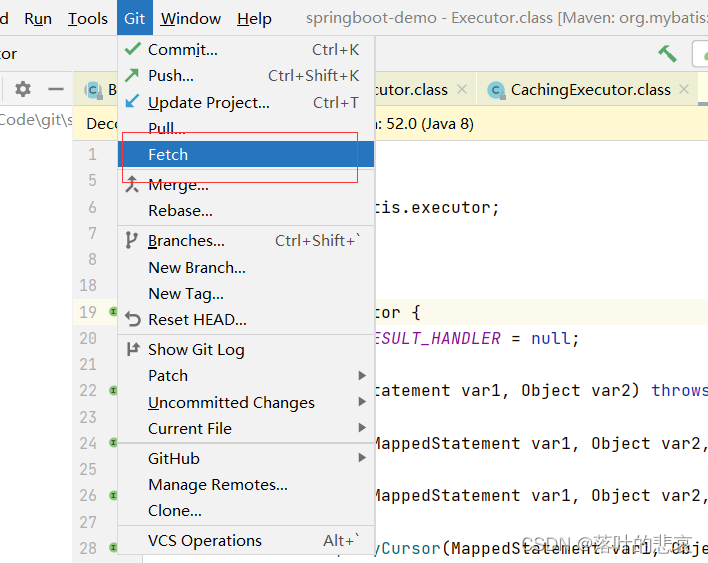Open the Run menu

(38, 19)
